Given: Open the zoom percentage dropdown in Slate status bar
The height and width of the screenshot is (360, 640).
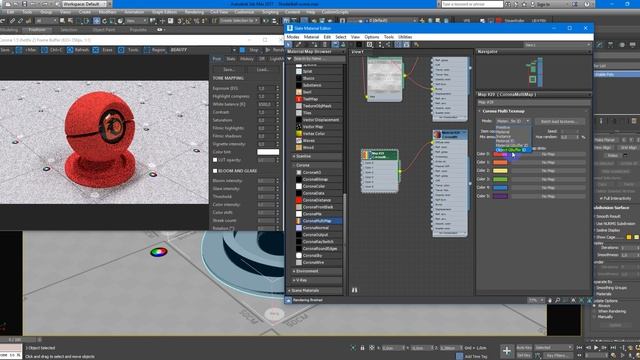Looking at the screenshot, I should (536, 300).
